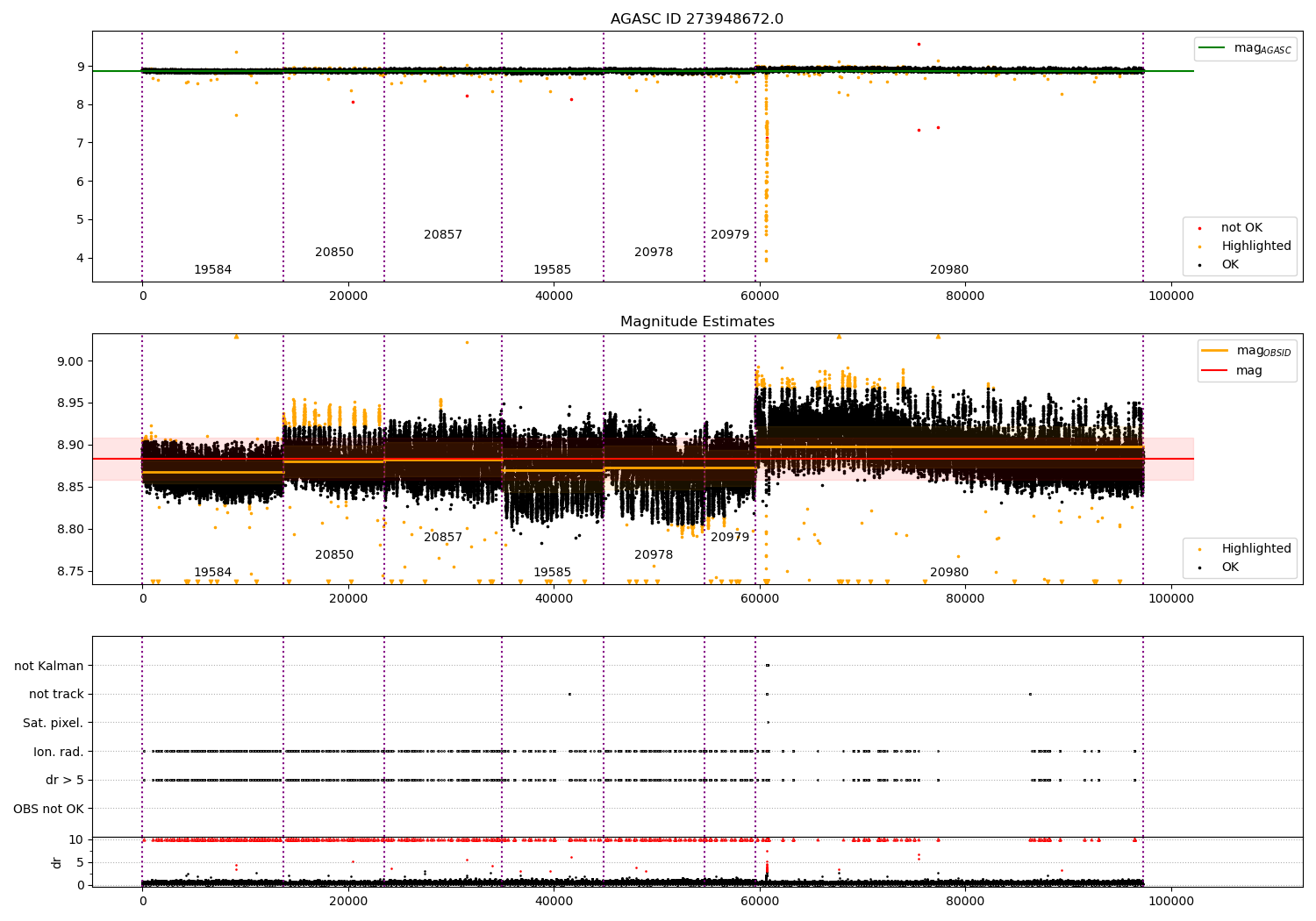Viewport: 1316px width, 921px height.
Task: Click x-axis tick 100000 under top plot
Action: (x=1171, y=296)
